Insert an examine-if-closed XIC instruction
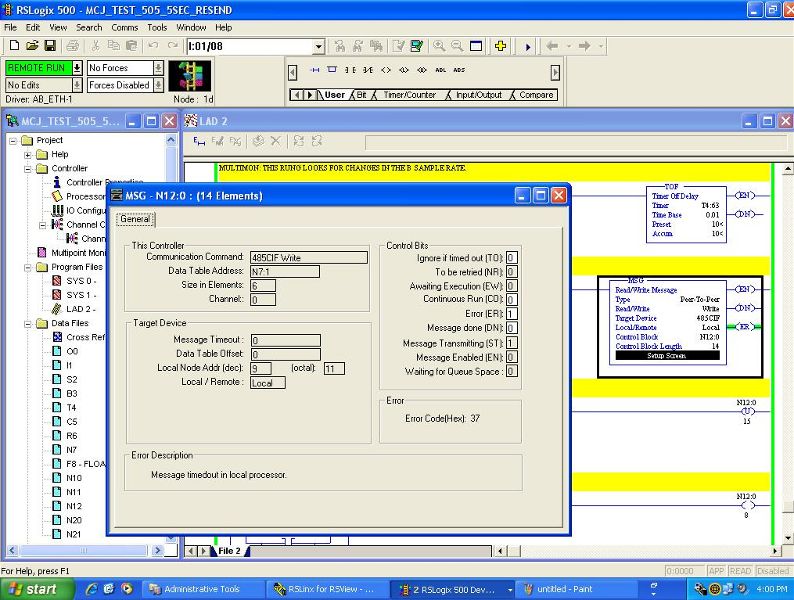Image resolution: width=794 pixels, height=600 pixels. [x=349, y=70]
